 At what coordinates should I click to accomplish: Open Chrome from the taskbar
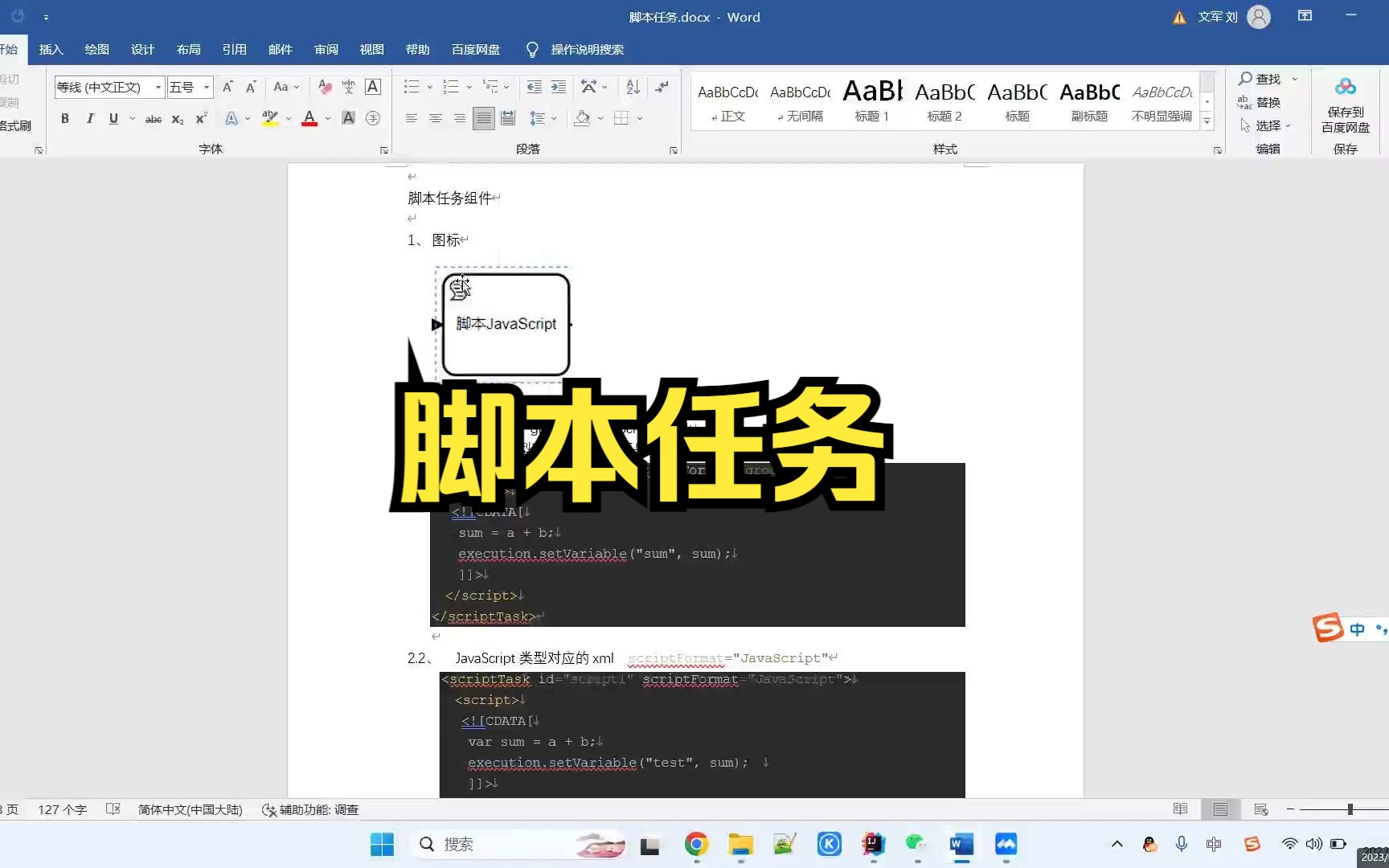696,844
